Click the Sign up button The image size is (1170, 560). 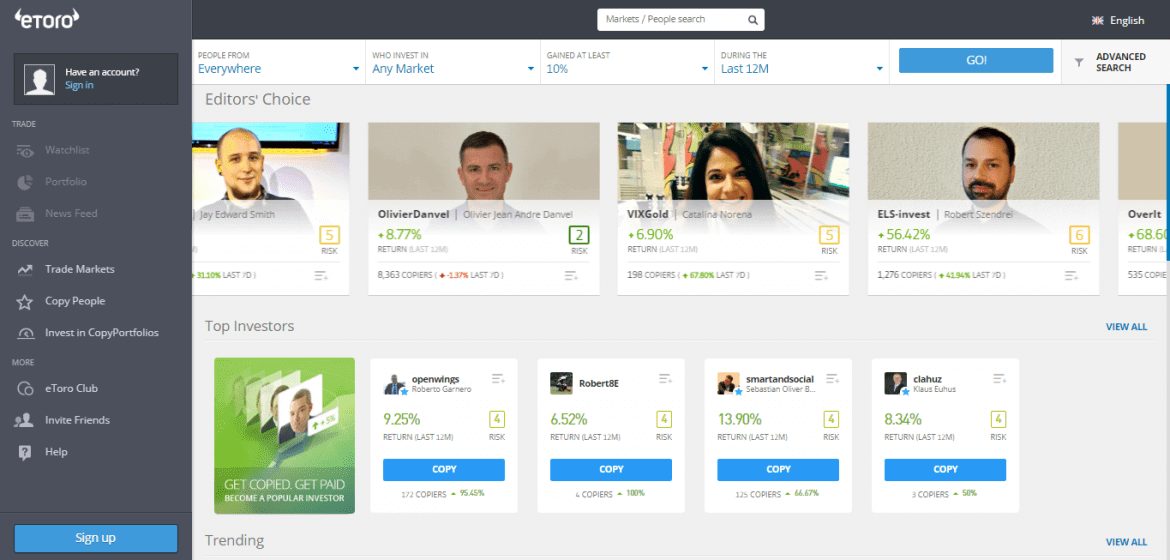pyautogui.click(x=95, y=538)
